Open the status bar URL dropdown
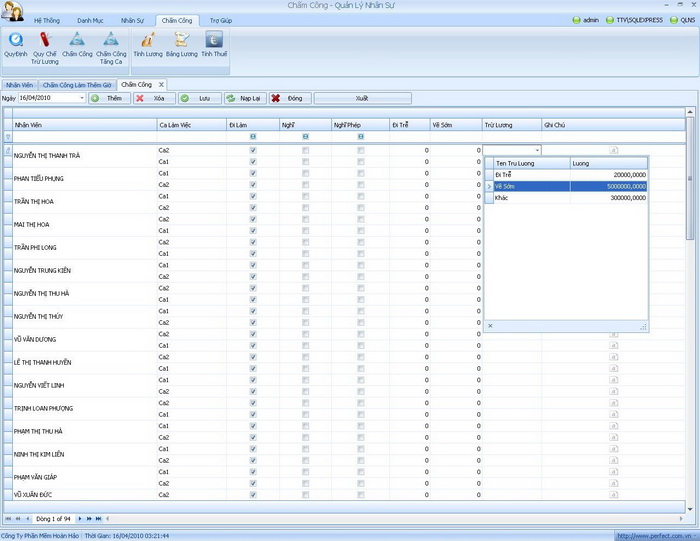The height and width of the screenshot is (541, 700). tap(696, 536)
